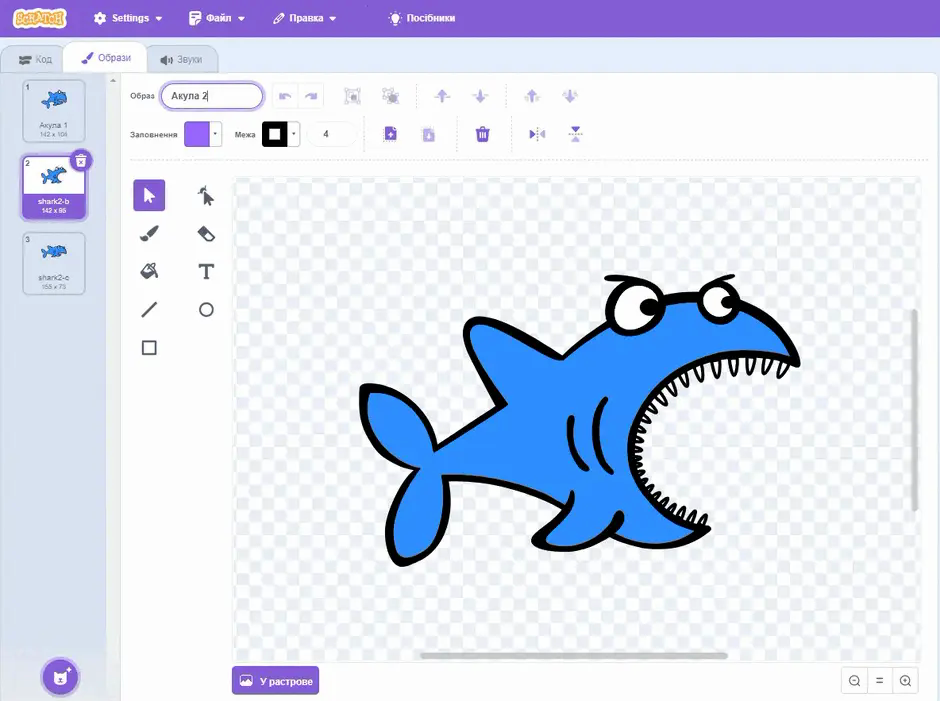Click the Redo arrow

click(x=311, y=96)
